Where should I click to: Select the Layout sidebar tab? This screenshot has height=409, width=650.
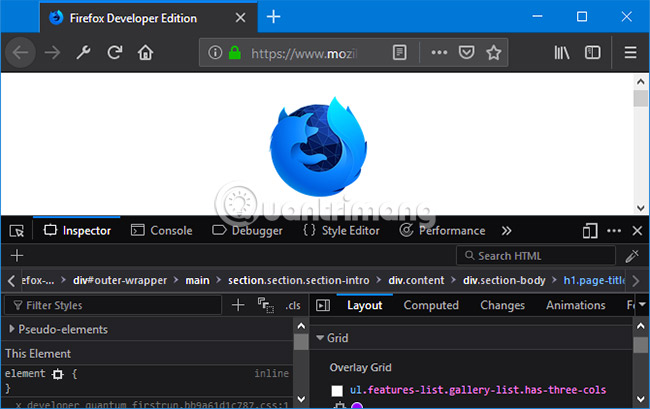coord(365,305)
